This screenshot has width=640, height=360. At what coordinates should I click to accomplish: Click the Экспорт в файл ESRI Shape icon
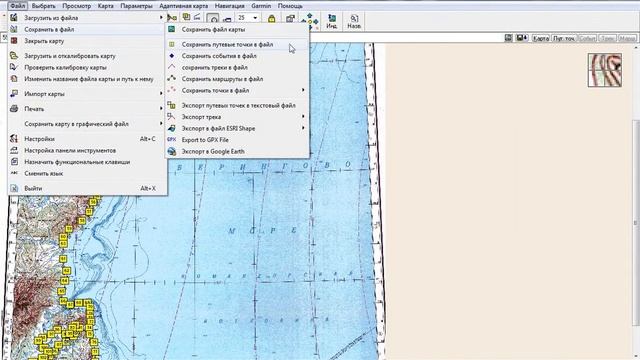click(x=172, y=128)
